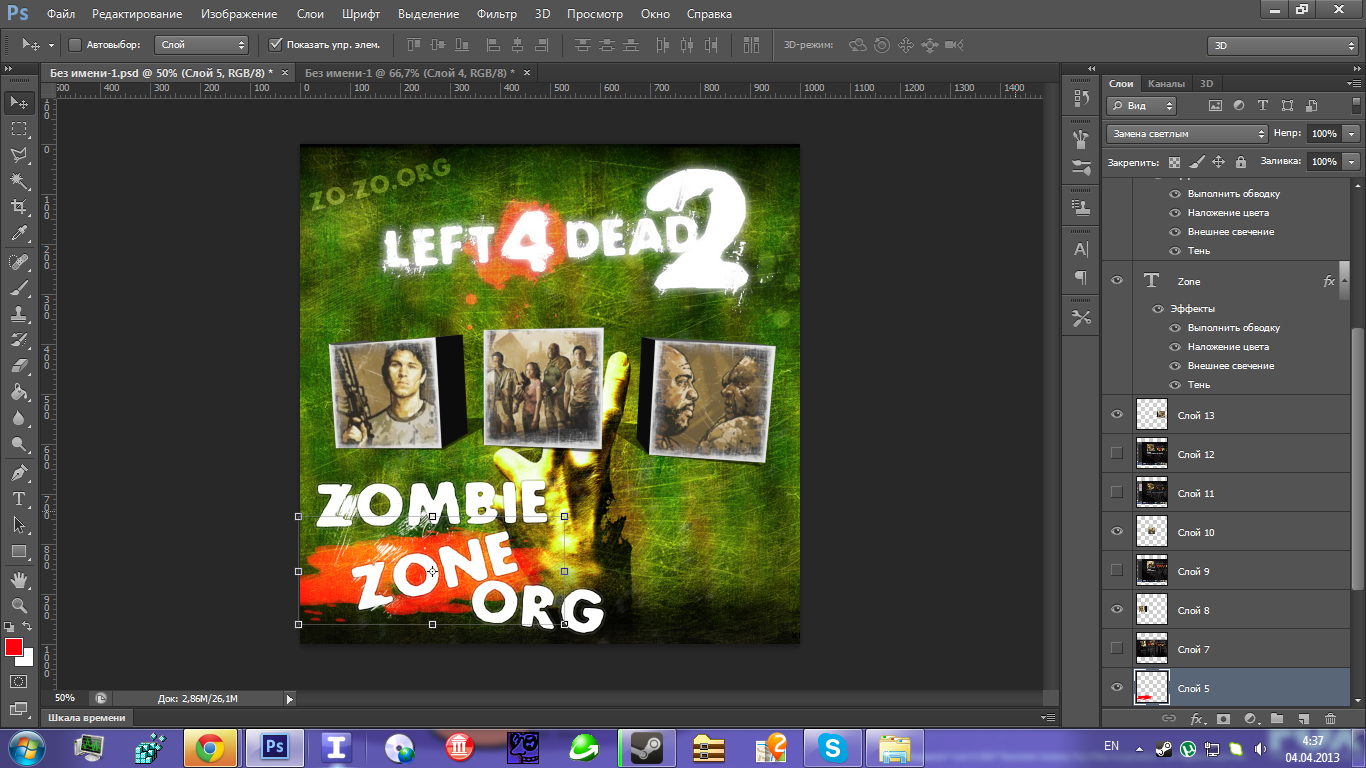Enable the Автовыбор checkbox
The image size is (1366, 768).
click(75, 45)
